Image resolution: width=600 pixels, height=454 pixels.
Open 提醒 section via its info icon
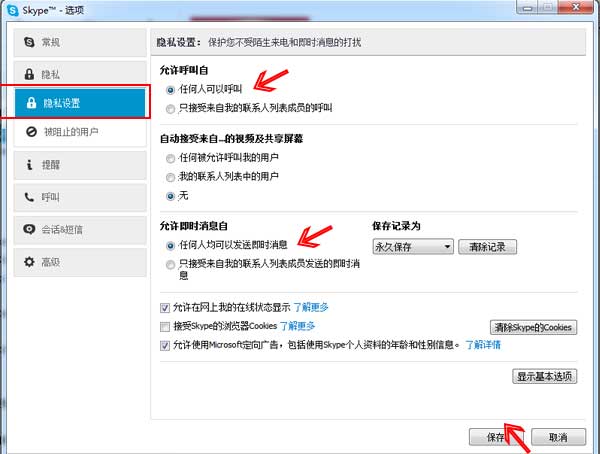click(x=31, y=165)
